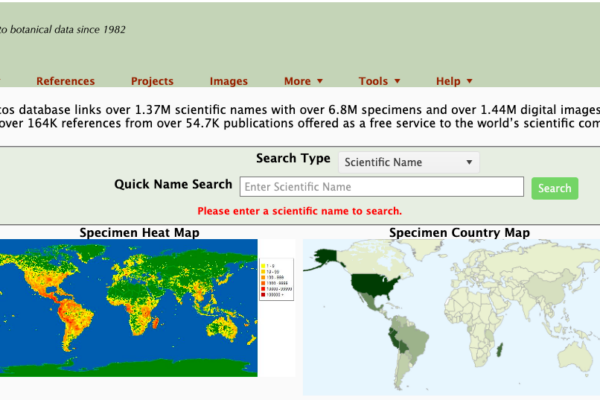Open the Search Type combo box
Viewport: 600px width, 400px height.
pyautogui.click(x=408, y=162)
